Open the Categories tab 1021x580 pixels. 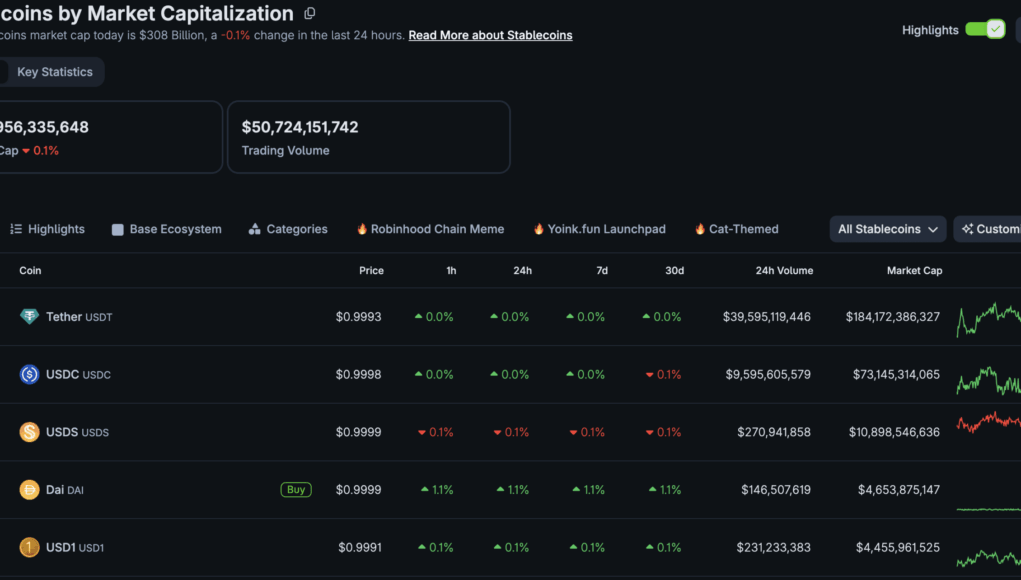tap(288, 229)
